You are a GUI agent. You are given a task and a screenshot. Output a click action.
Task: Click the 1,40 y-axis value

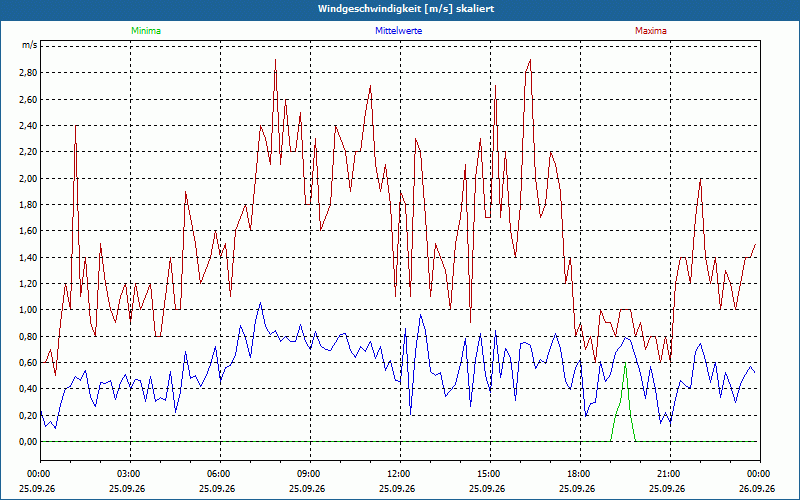[x=29, y=257]
